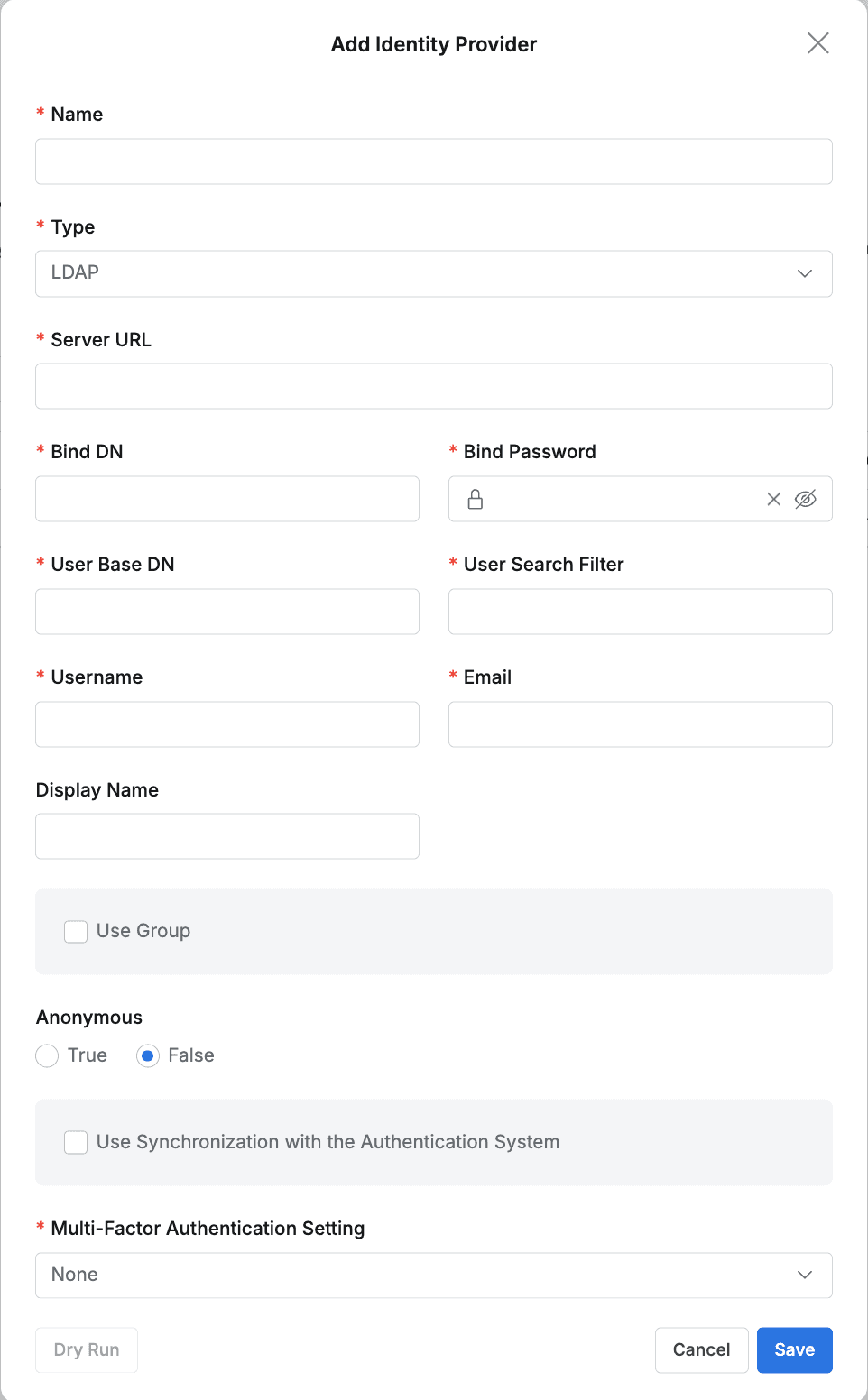
Task: Open the Multi-Factor Authentication Setting dropdown
Action: tap(434, 1275)
